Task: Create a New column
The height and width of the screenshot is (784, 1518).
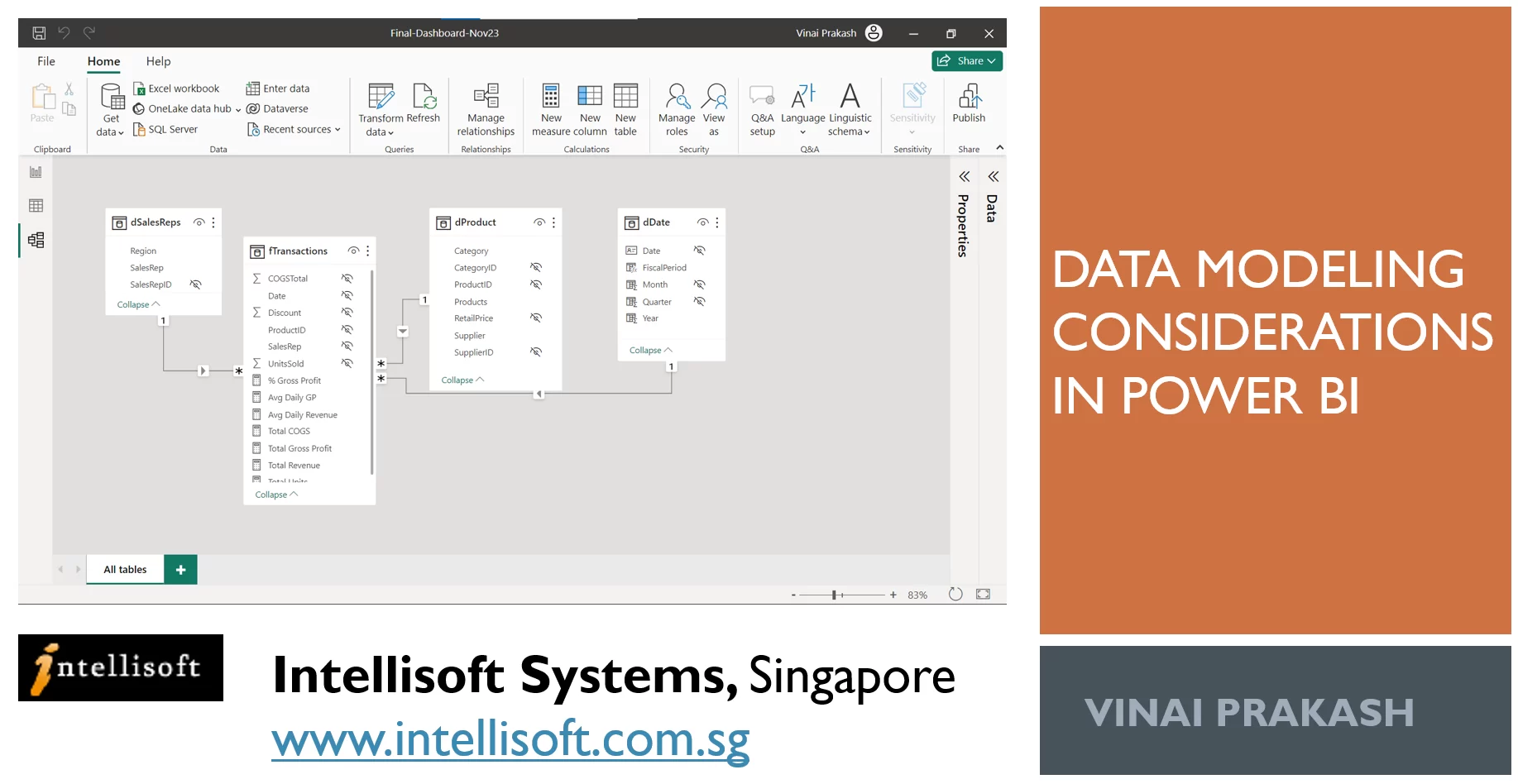Action: (x=590, y=109)
